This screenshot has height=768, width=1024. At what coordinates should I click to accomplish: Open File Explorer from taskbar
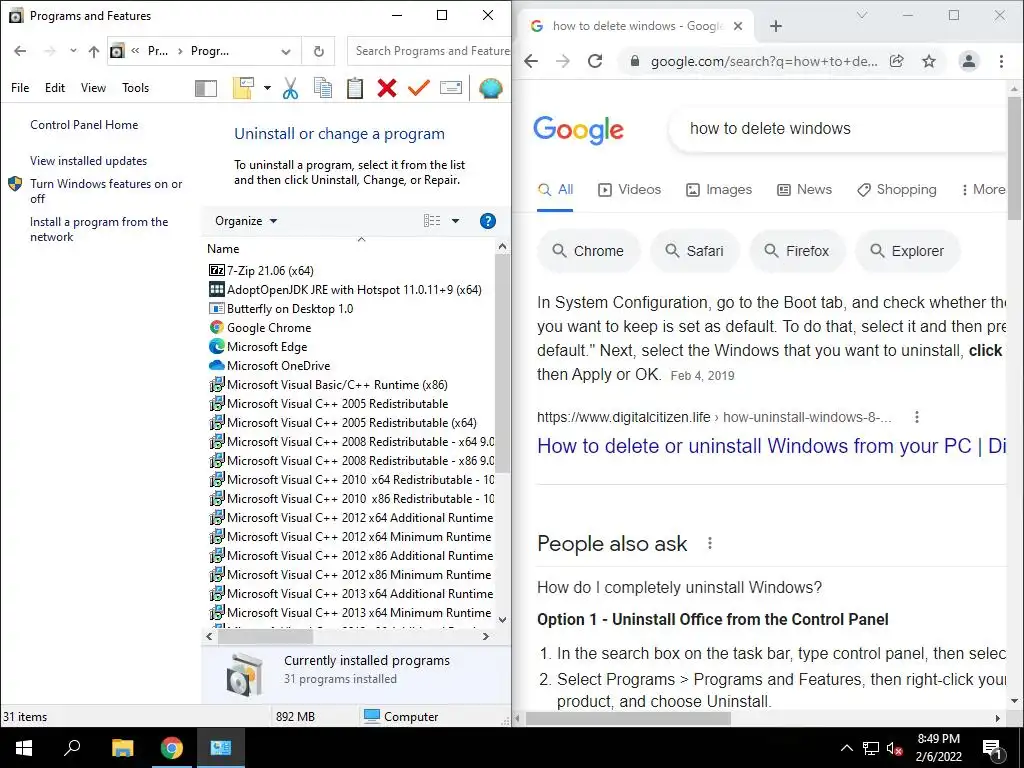pyautogui.click(x=122, y=748)
